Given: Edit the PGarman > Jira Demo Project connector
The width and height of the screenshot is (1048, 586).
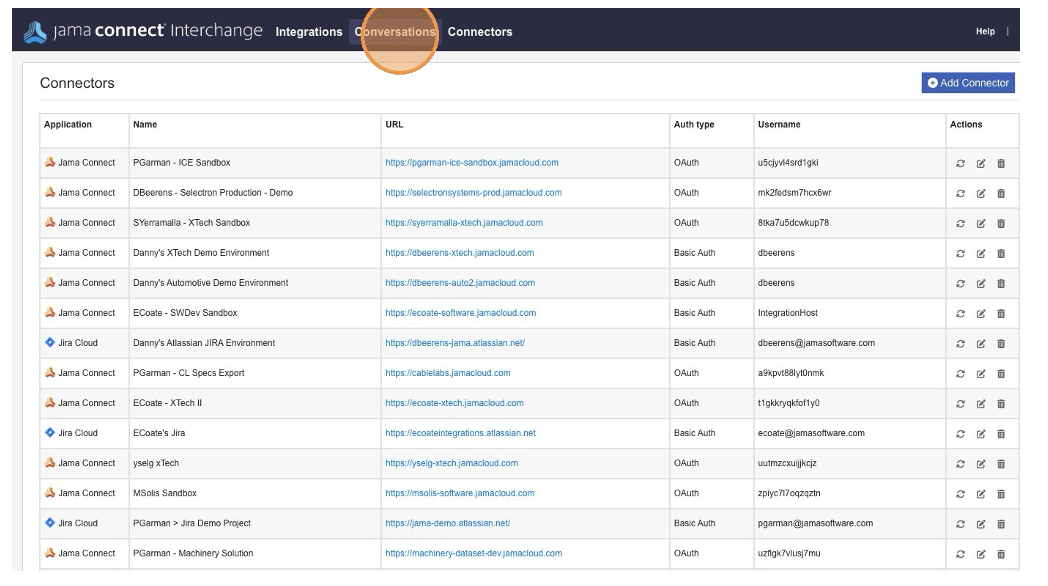Looking at the screenshot, I should [x=980, y=524].
